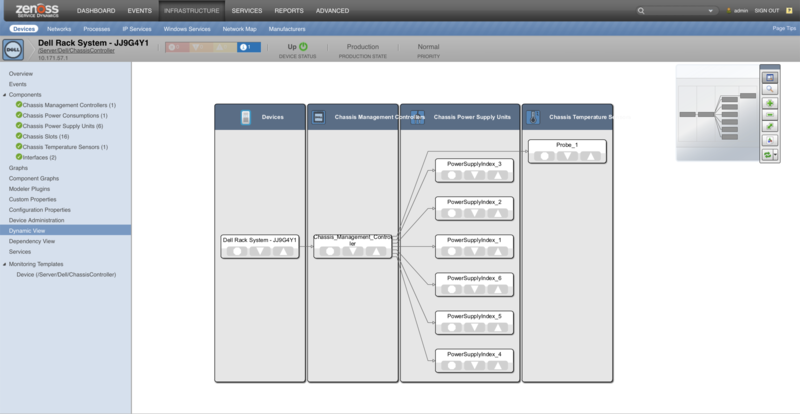This screenshot has height=414, width=800.
Task: Switch to the Windows Services sub-tab
Action: (187, 29)
